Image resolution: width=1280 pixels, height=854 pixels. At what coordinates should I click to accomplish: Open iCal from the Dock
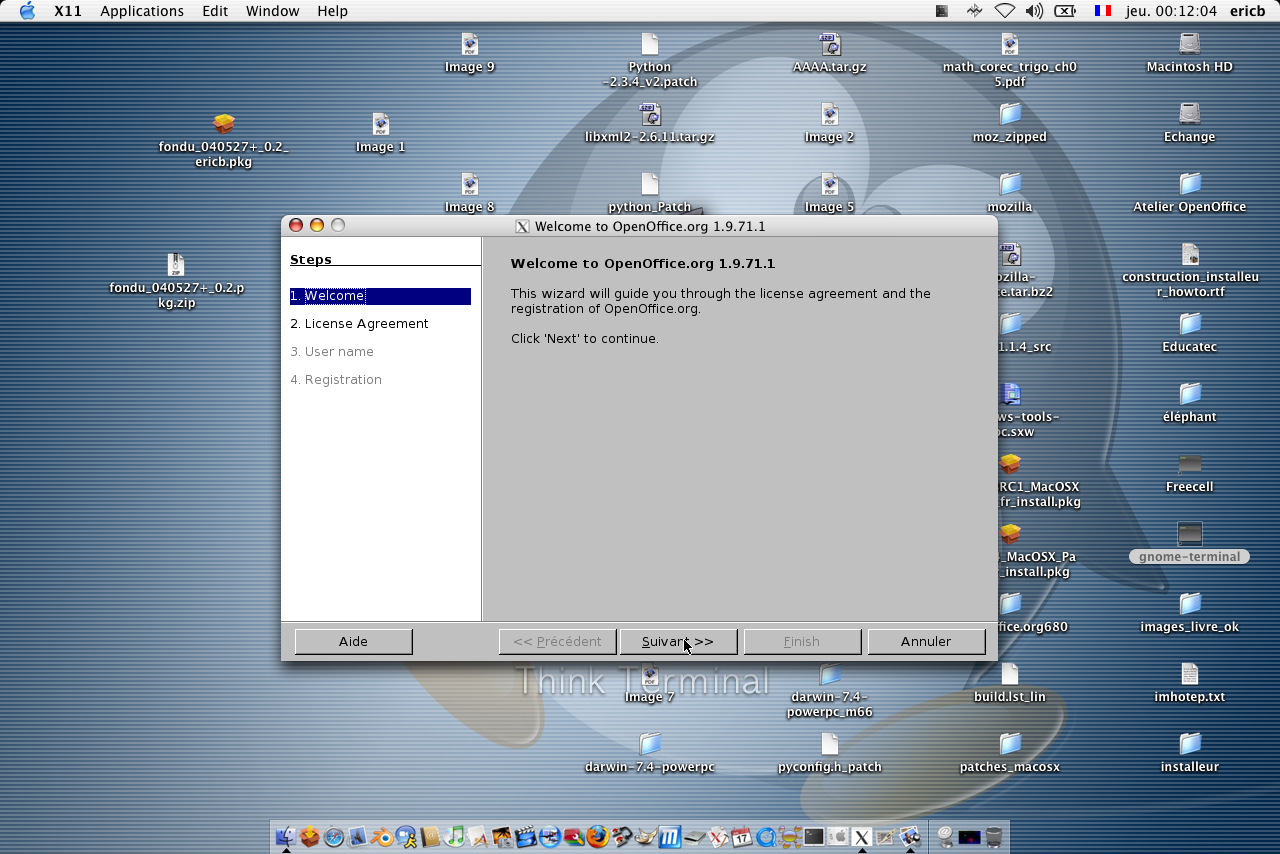(741, 837)
